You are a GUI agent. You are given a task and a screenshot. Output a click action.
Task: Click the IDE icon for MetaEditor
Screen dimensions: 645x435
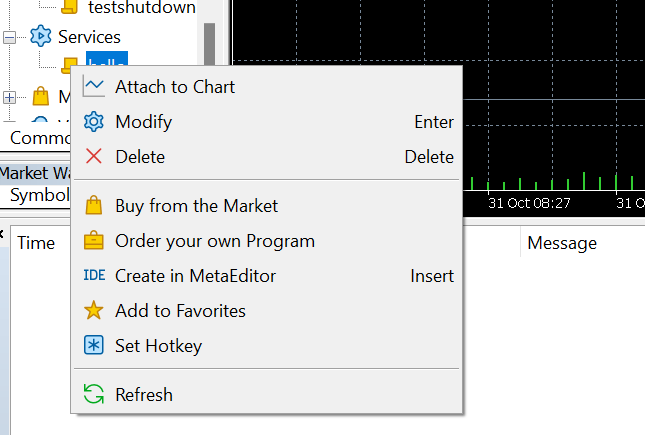pos(94,275)
